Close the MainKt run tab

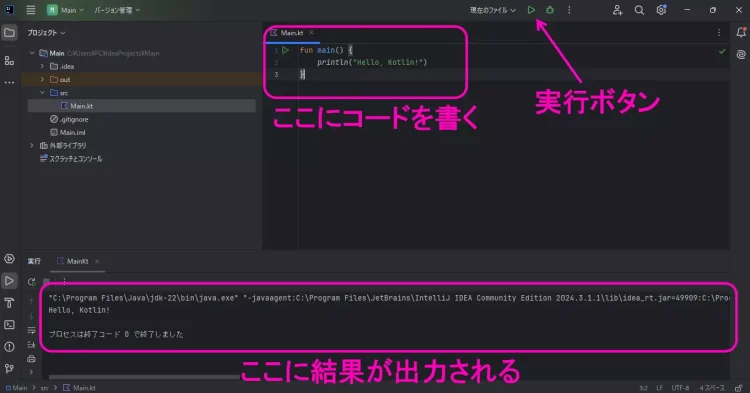click(97, 262)
